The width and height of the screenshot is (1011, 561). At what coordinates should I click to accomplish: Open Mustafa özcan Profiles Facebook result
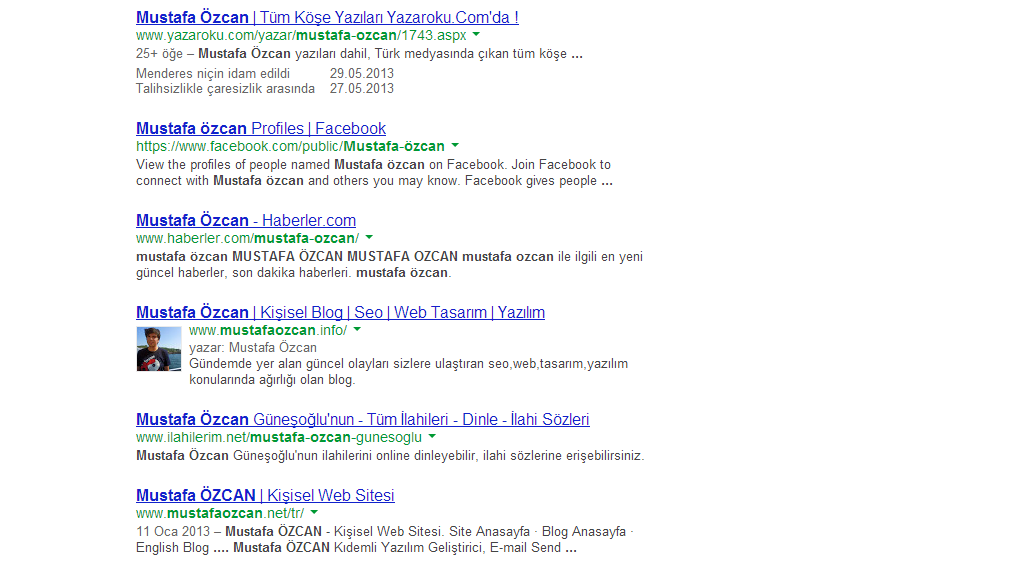tap(260, 128)
